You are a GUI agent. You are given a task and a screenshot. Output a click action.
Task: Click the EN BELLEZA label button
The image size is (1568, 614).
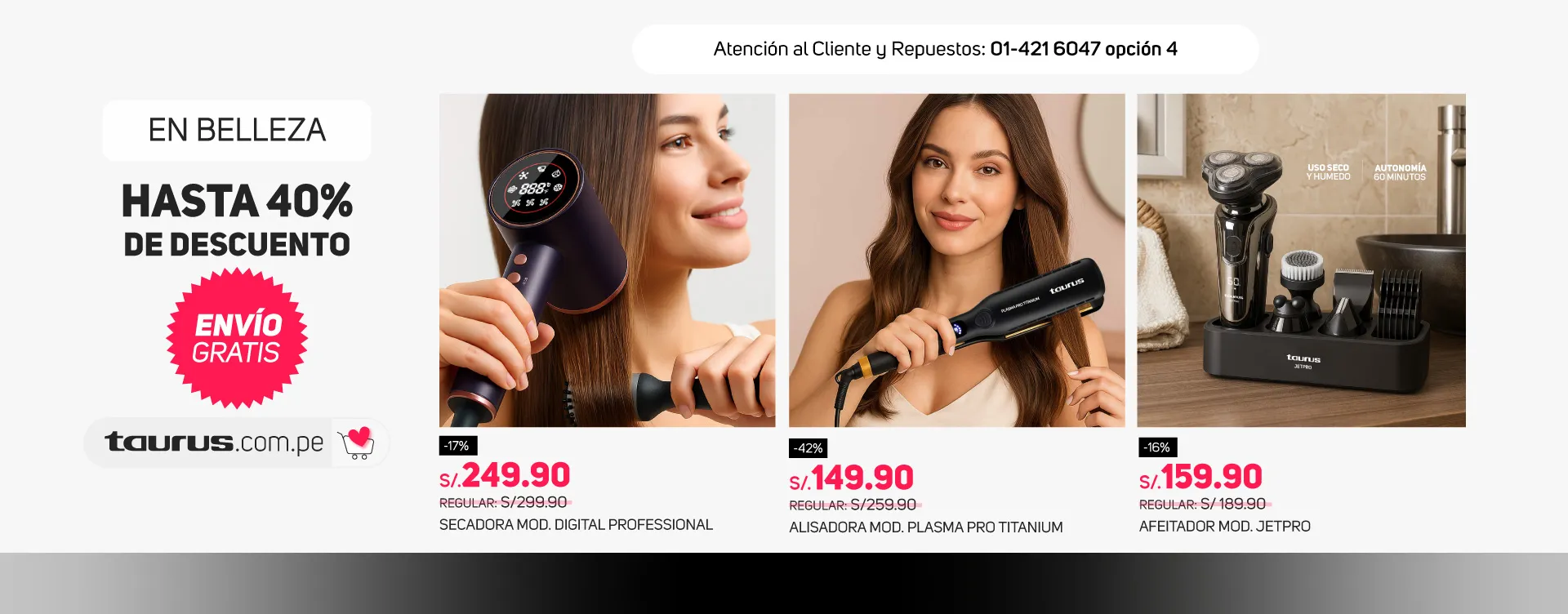click(x=237, y=131)
